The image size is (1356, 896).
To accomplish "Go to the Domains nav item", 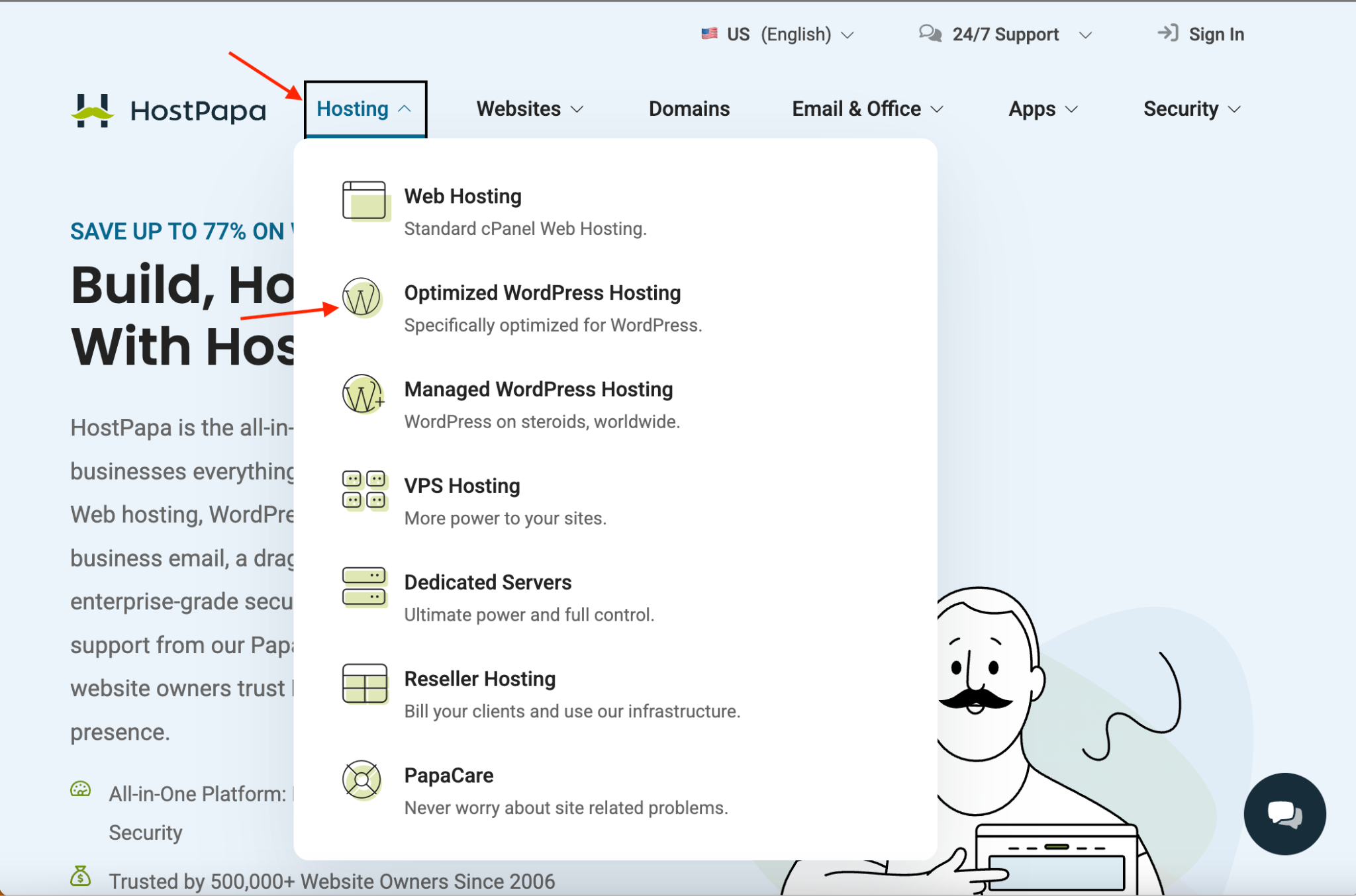I will coord(689,109).
